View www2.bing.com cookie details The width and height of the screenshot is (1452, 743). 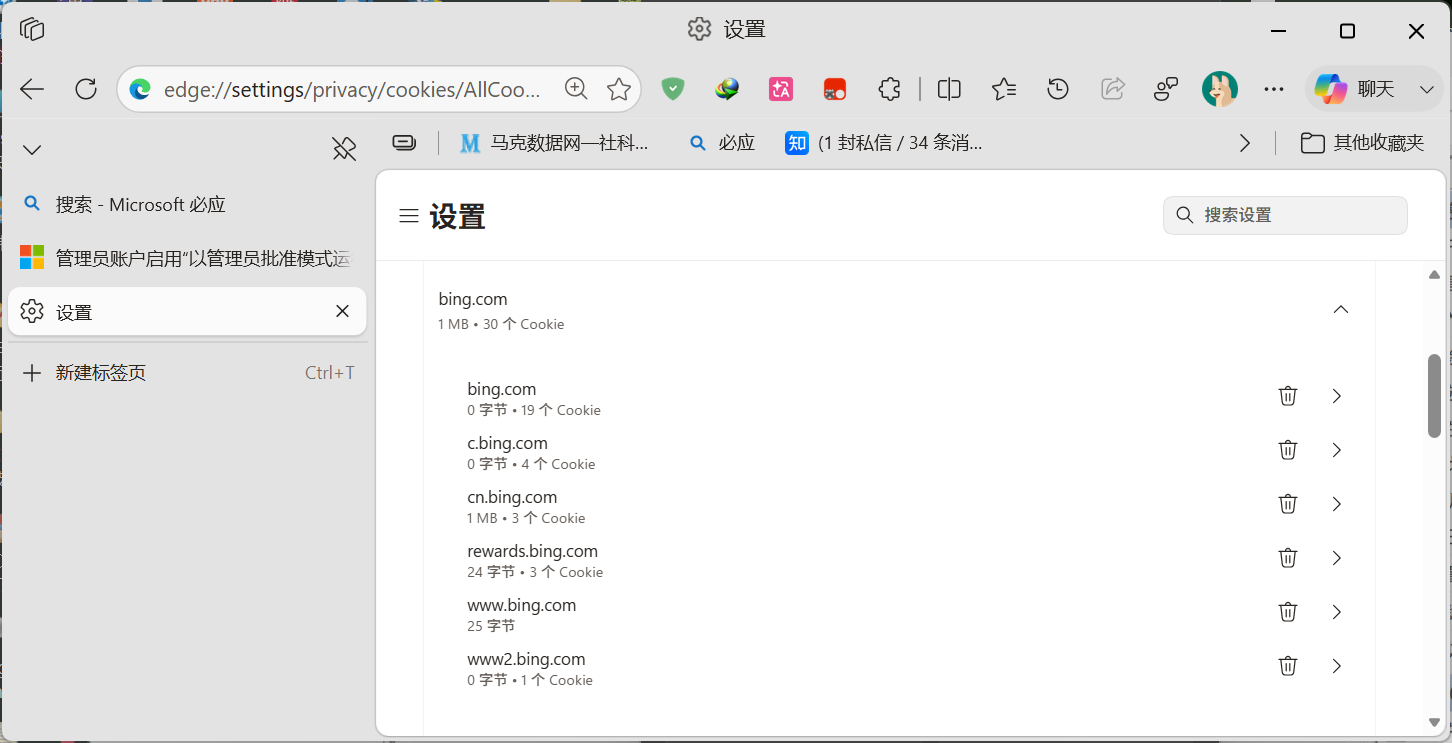(1337, 666)
